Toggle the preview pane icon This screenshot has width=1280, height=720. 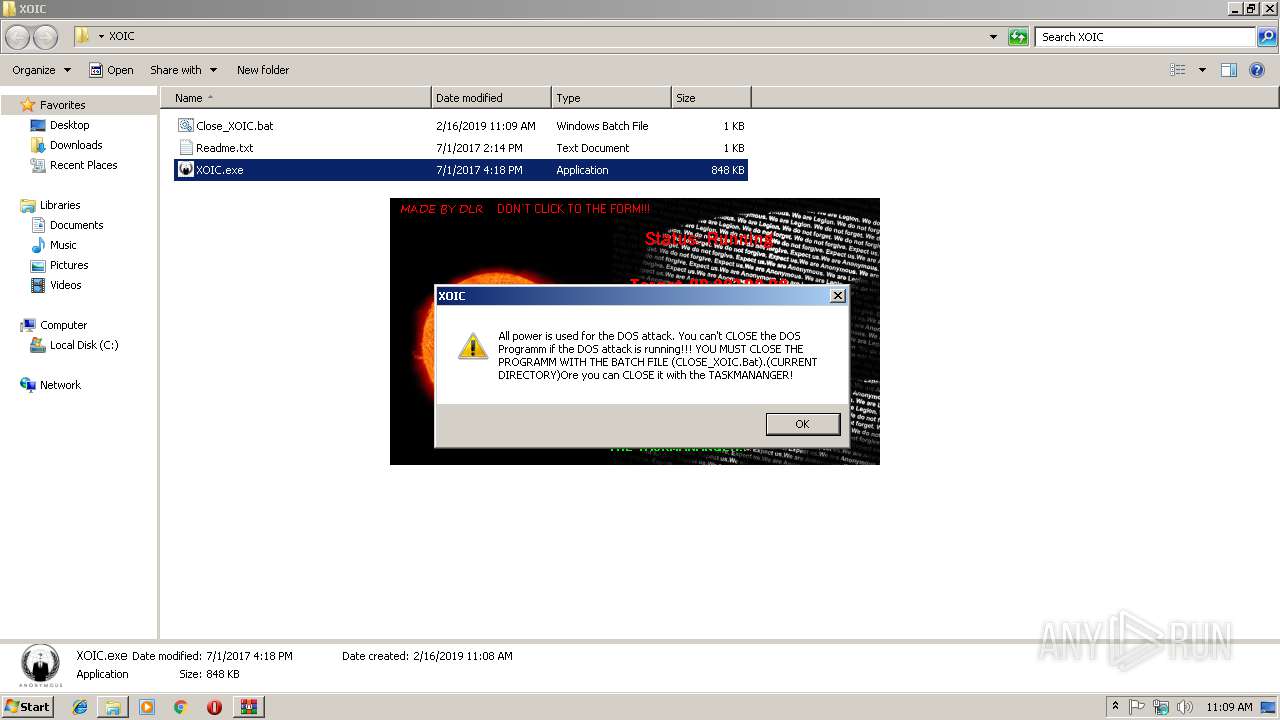[1229, 70]
